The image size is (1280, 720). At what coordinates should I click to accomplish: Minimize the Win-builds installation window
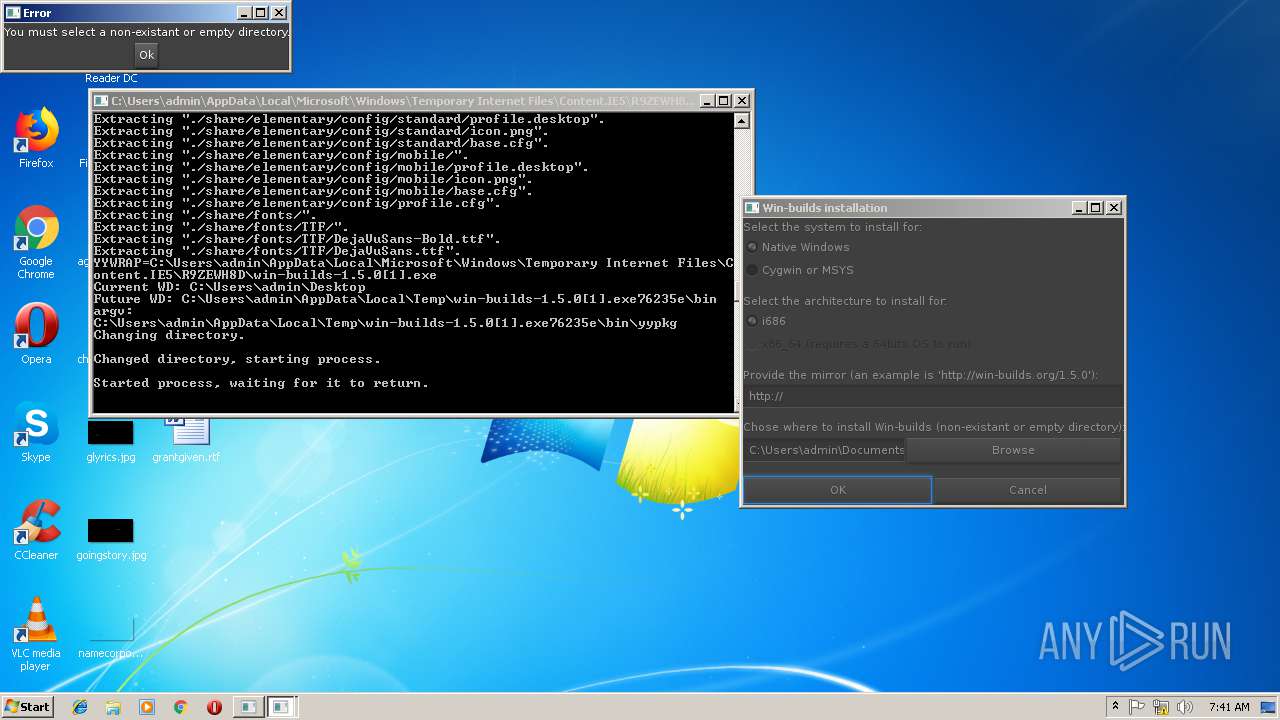click(x=1078, y=208)
